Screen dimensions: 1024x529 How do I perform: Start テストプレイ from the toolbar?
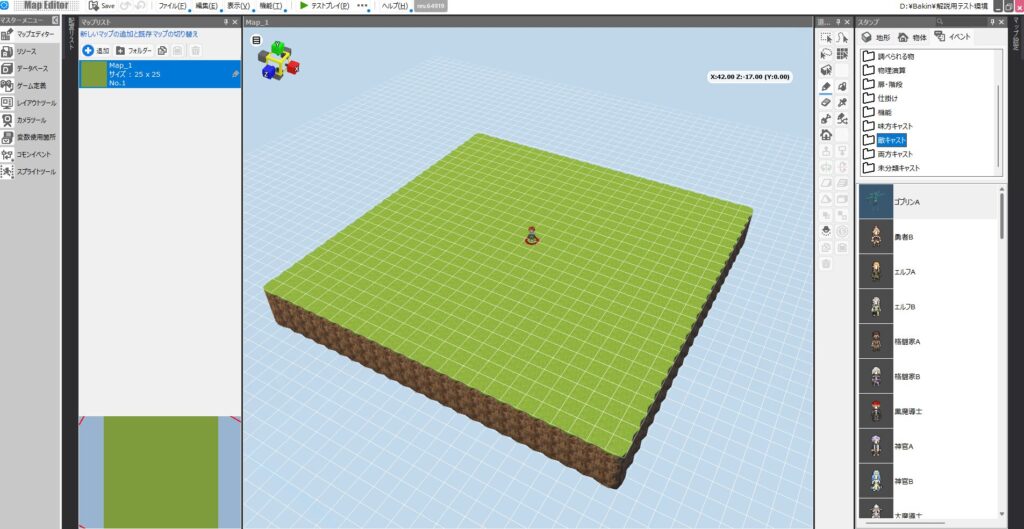[324, 6]
